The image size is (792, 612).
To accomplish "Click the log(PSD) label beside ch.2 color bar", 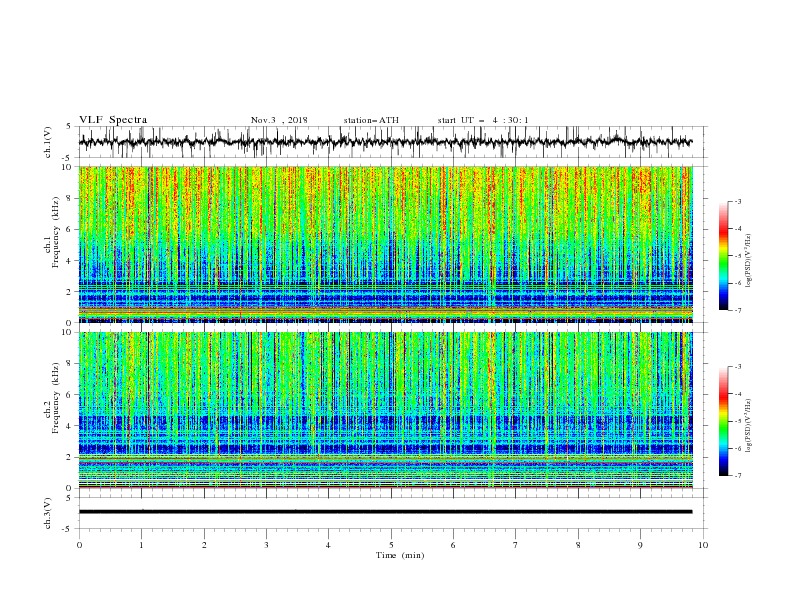I will point(748,426).
